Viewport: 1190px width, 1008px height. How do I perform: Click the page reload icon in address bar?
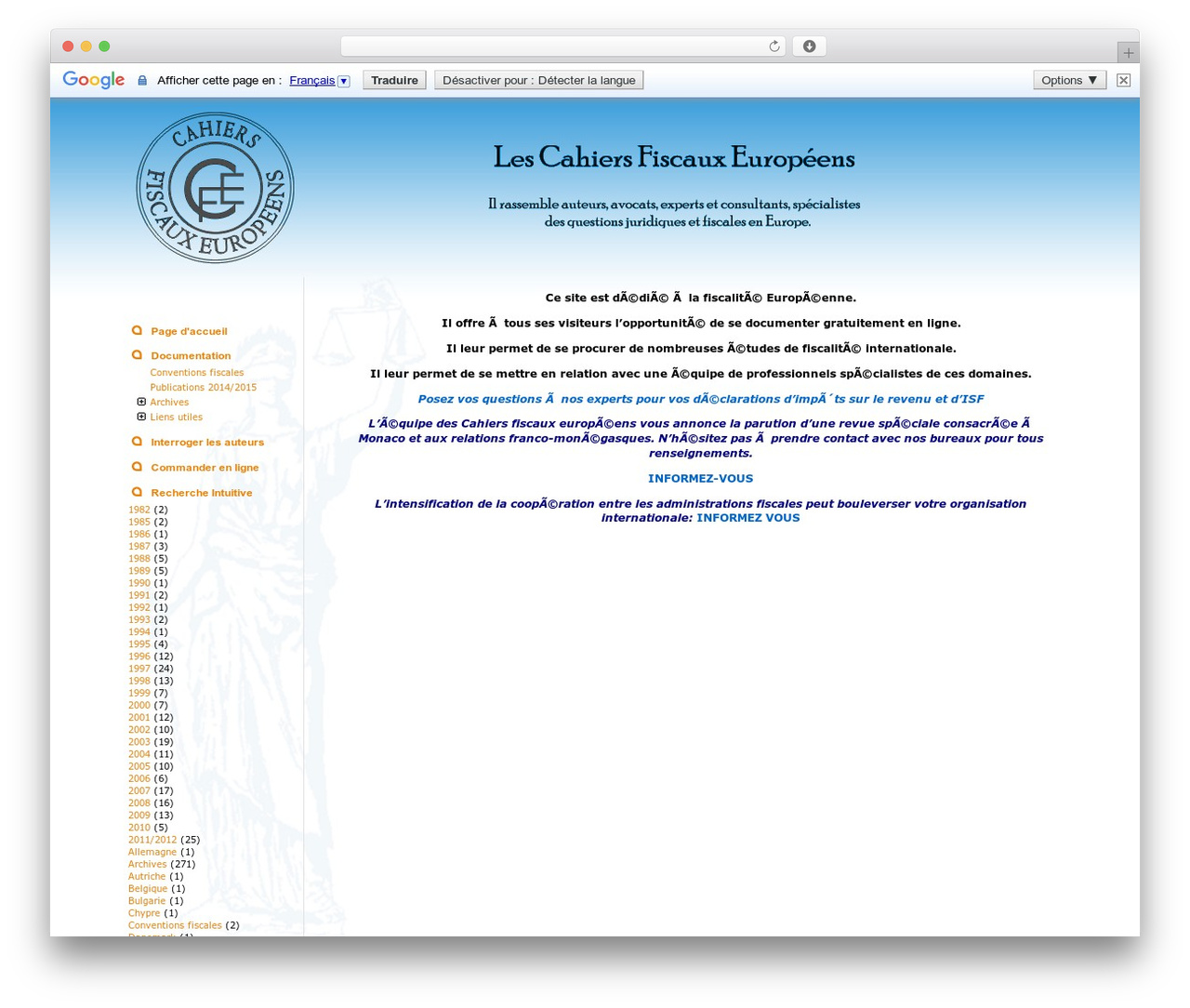click(x=773, y=46)
